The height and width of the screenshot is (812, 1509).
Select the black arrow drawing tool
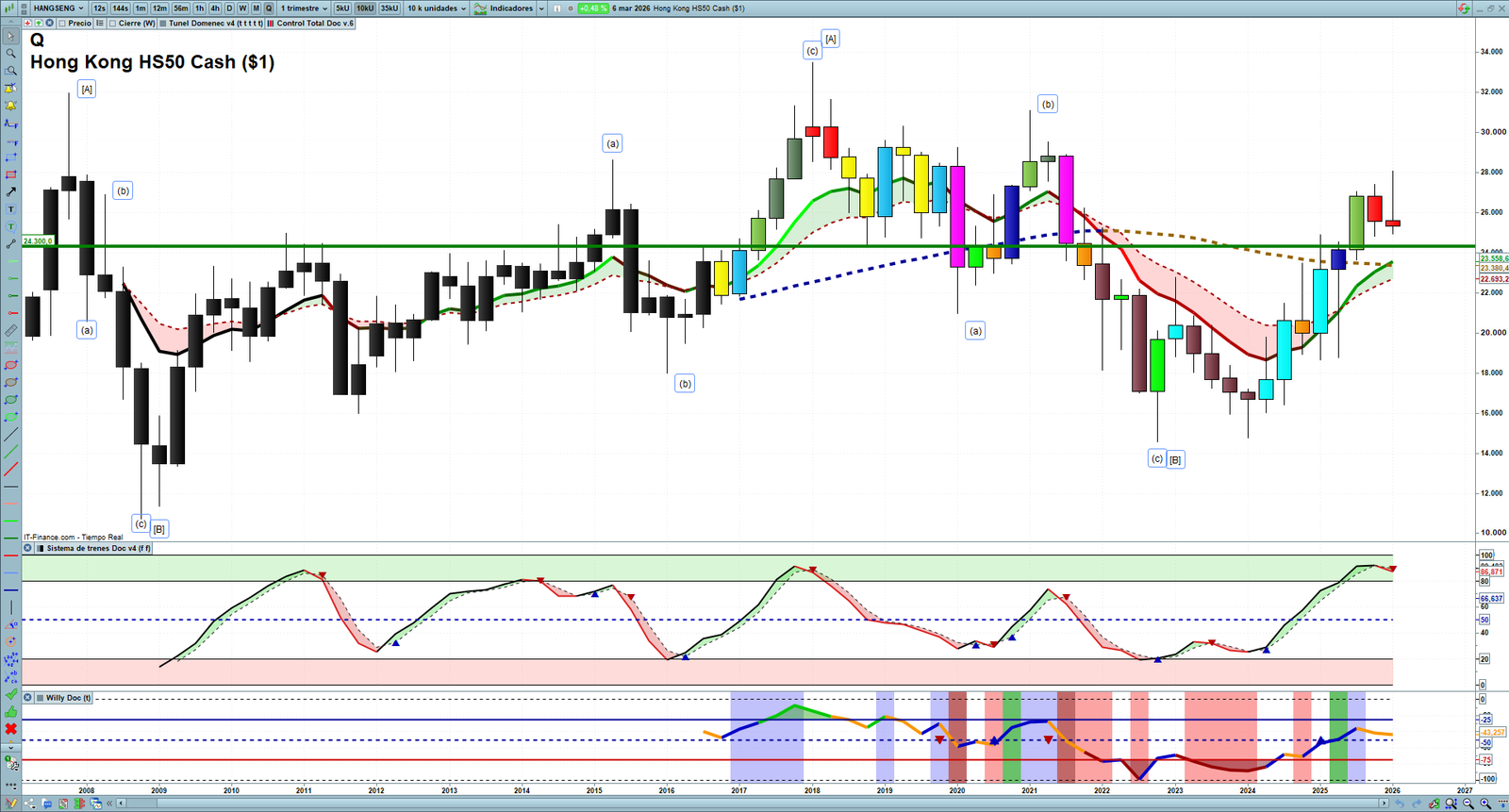click(x=10, y=191)
